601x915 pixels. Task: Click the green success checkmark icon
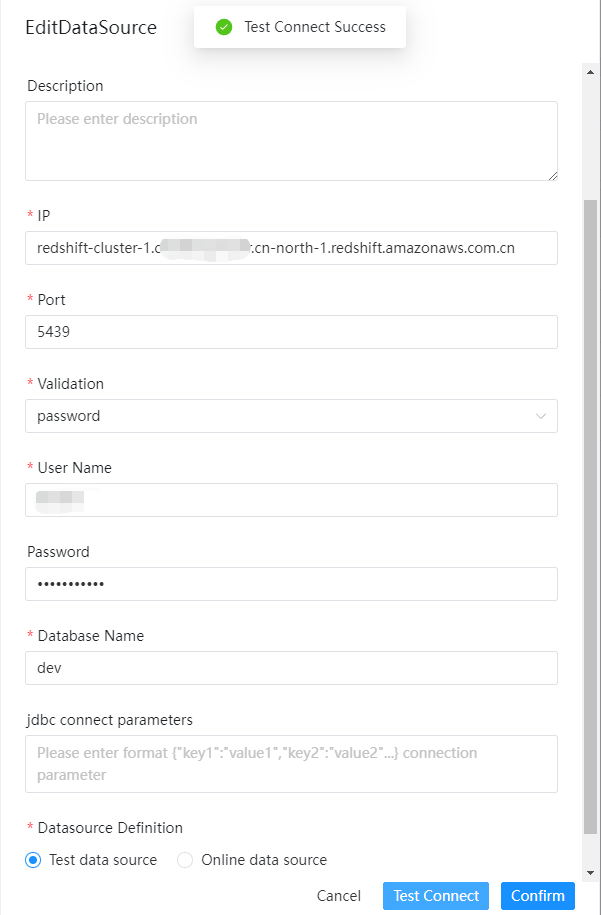224,27
